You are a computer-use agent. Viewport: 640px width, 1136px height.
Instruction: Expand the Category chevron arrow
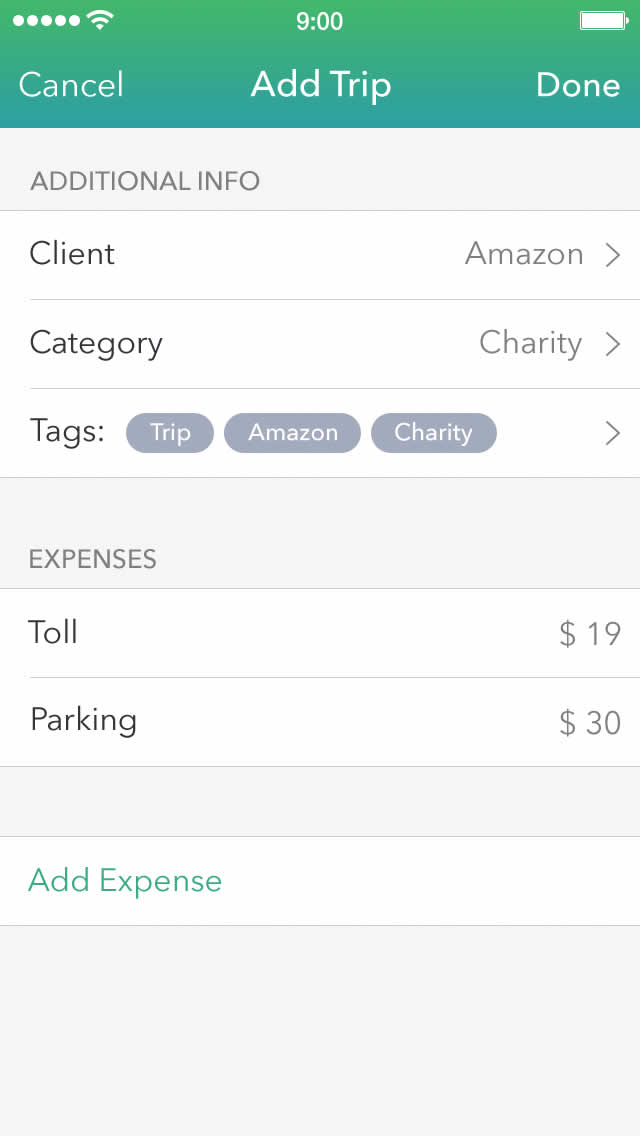tap(613, 344)
